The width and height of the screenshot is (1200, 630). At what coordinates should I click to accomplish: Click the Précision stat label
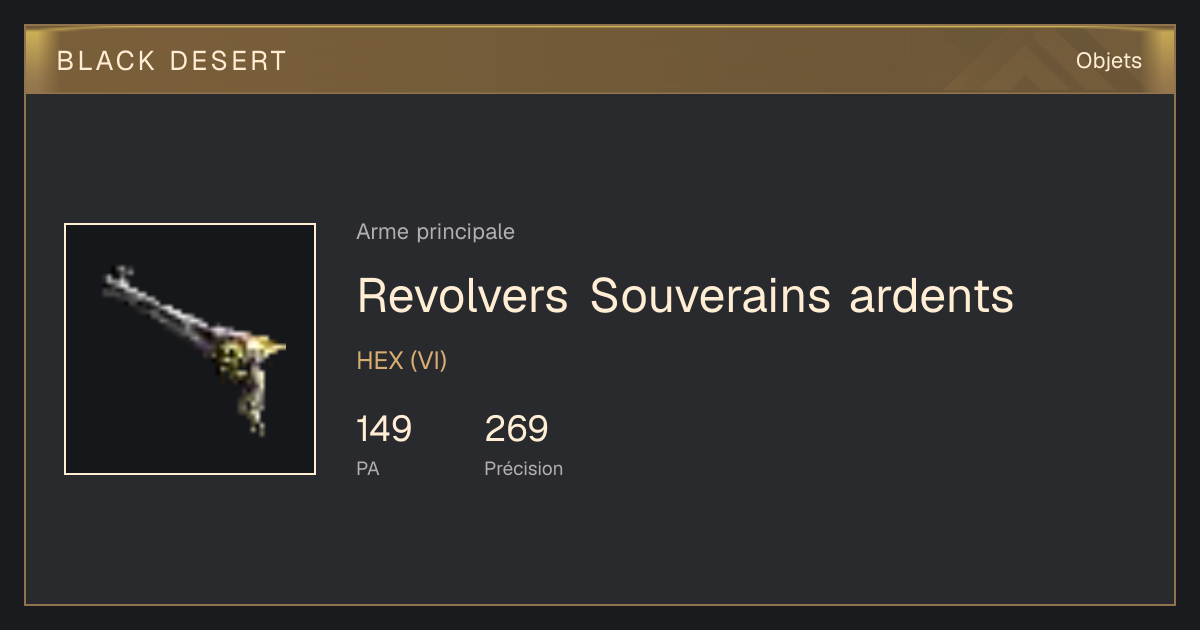pyautogui.click(x=523, y=468)
